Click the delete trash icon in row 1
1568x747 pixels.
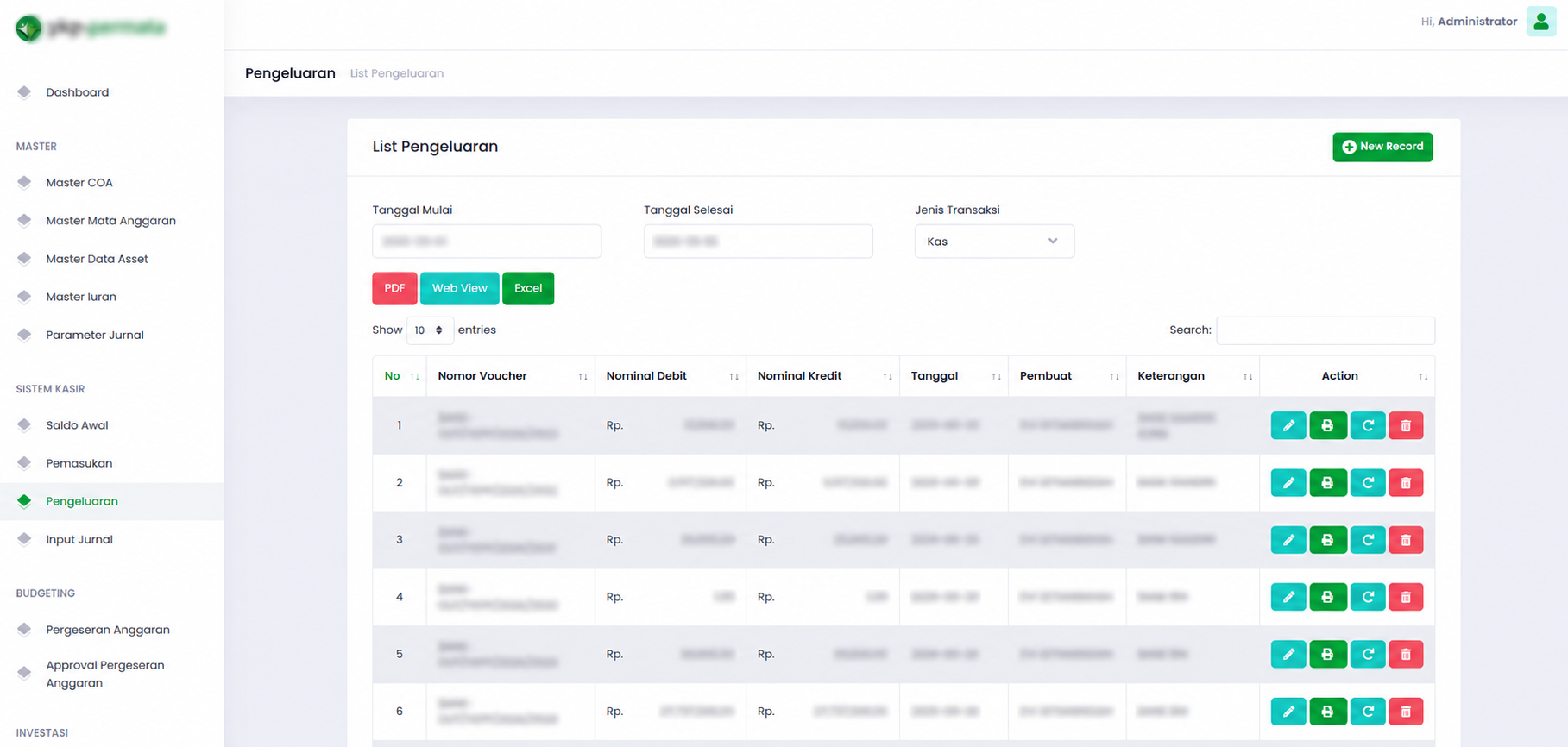point(1406,425)
